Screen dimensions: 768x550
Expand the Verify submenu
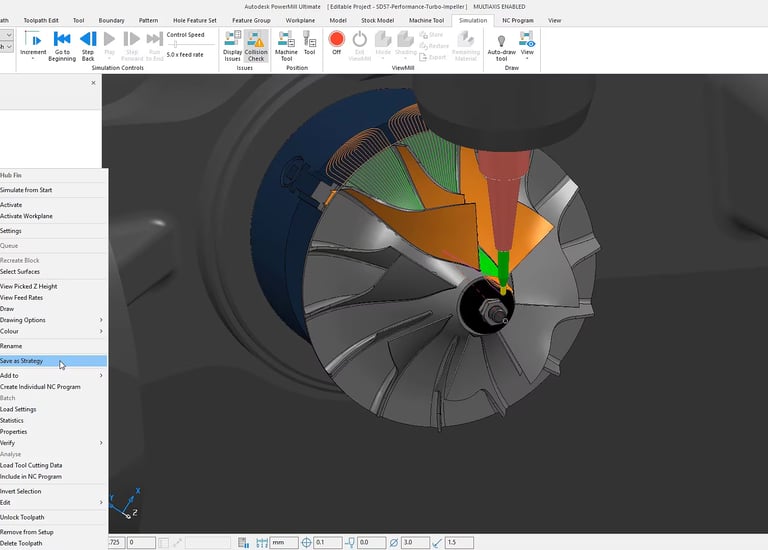tap(53, 443)
